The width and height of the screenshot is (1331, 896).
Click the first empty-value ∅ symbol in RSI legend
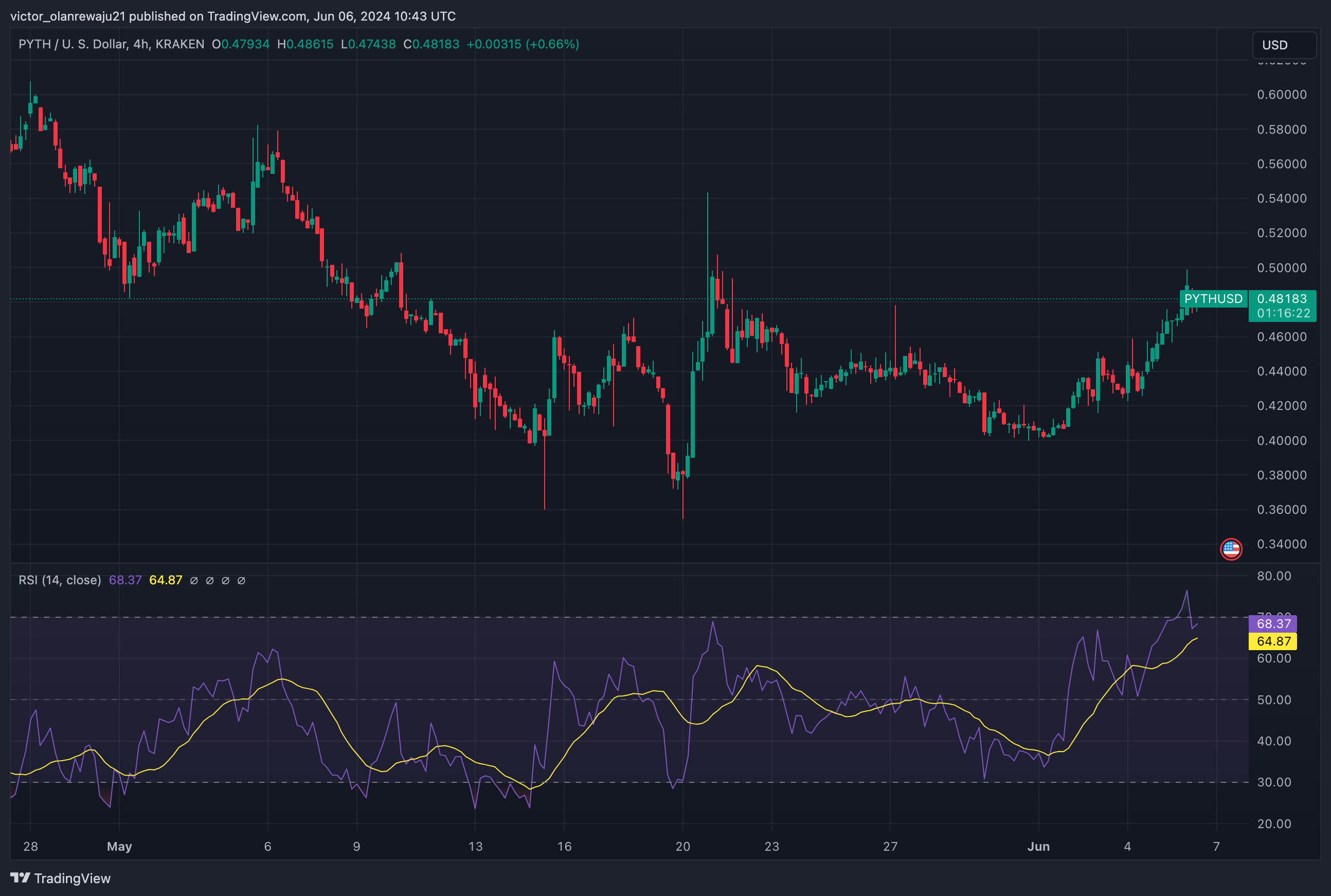(x=194, y=581)
